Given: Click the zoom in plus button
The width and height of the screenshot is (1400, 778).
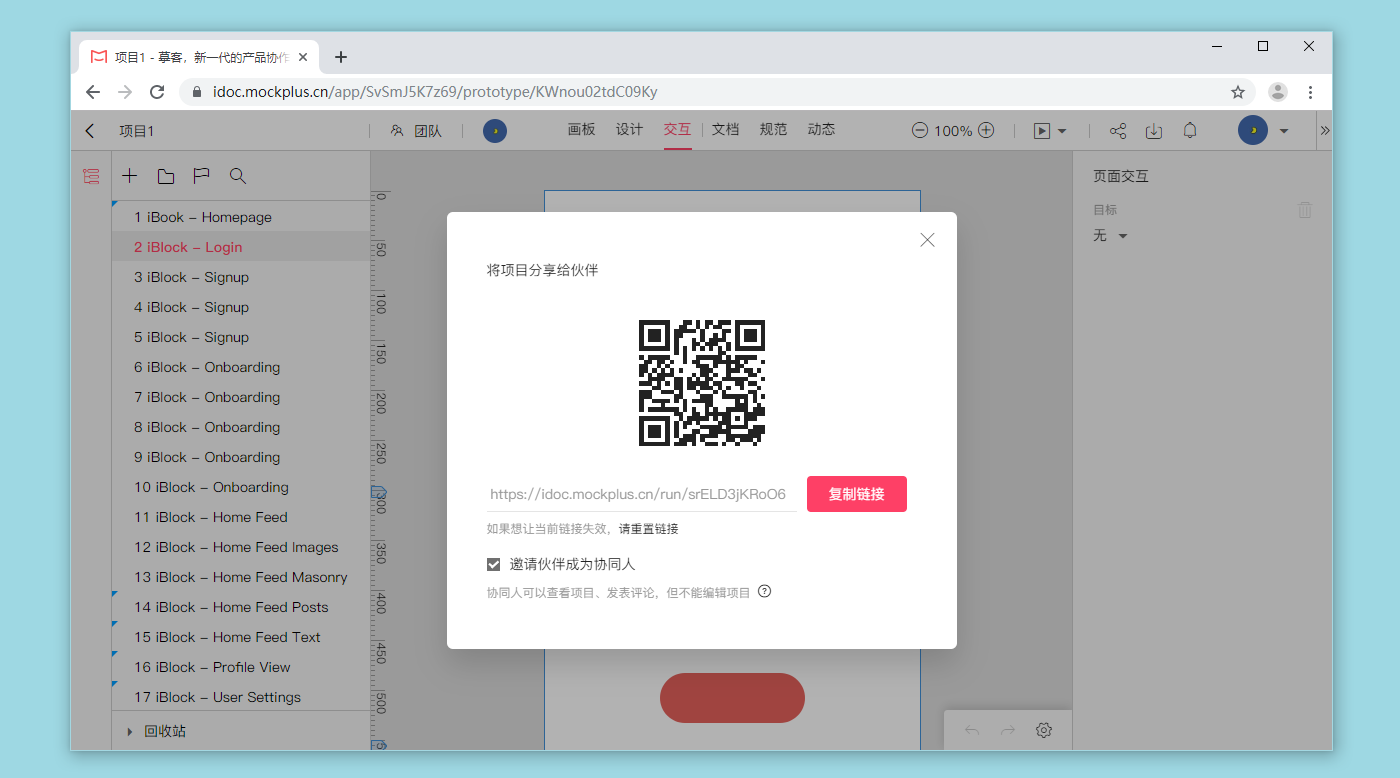Looking at the screenshot, I should coord(986,131).
